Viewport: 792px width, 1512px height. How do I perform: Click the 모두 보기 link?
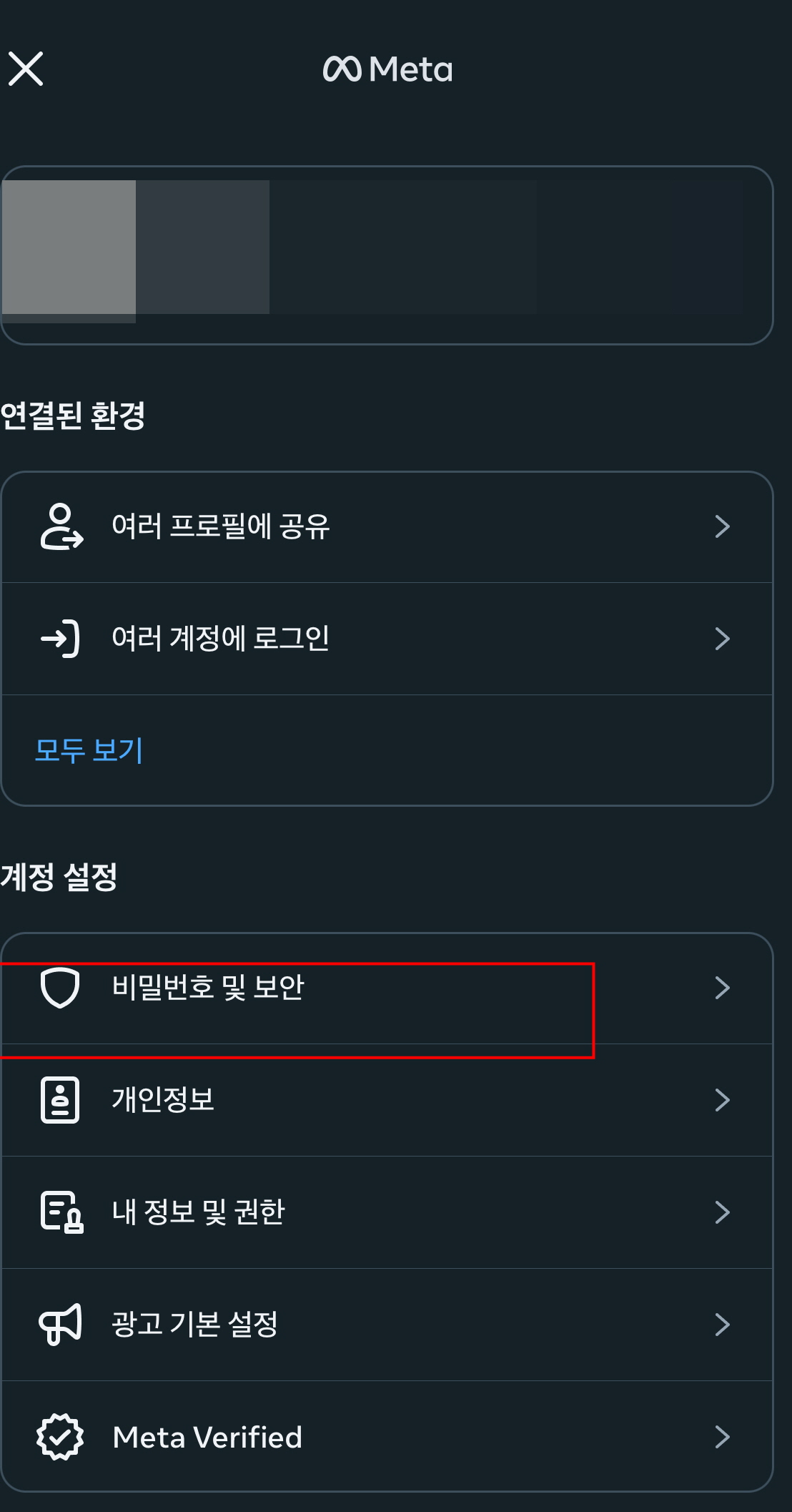pyautogui.click(x=89, y=750)
